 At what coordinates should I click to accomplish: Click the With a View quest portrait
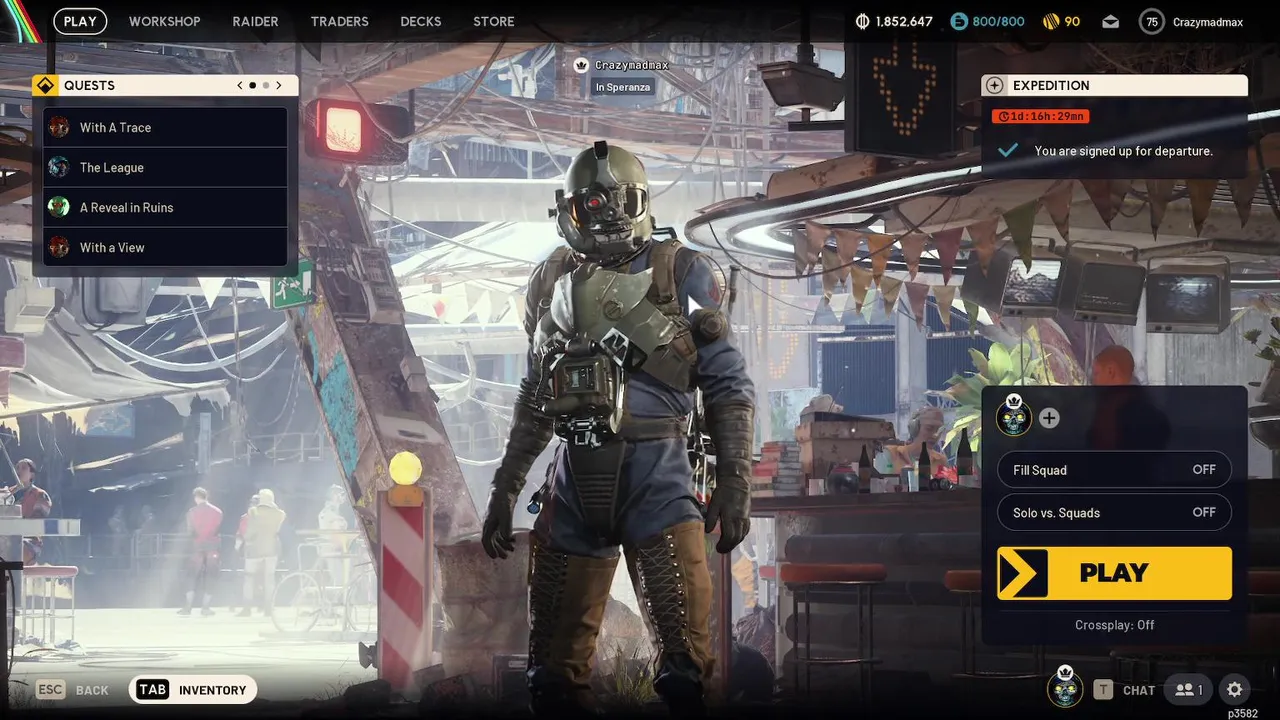59,247
